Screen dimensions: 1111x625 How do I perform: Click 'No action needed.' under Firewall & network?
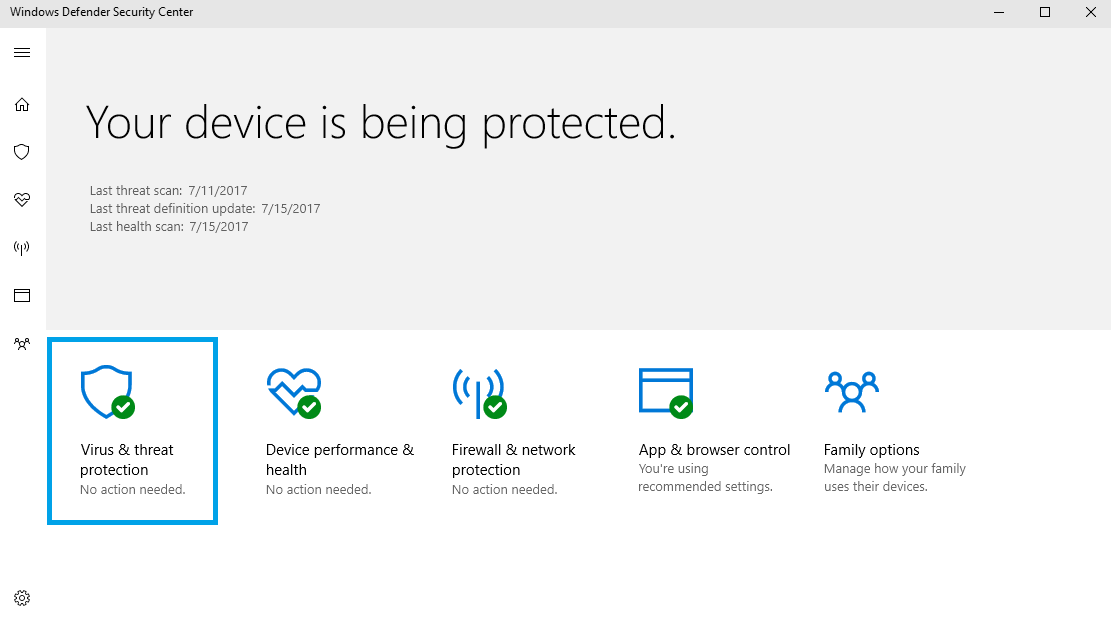click(x=504, y=490)
